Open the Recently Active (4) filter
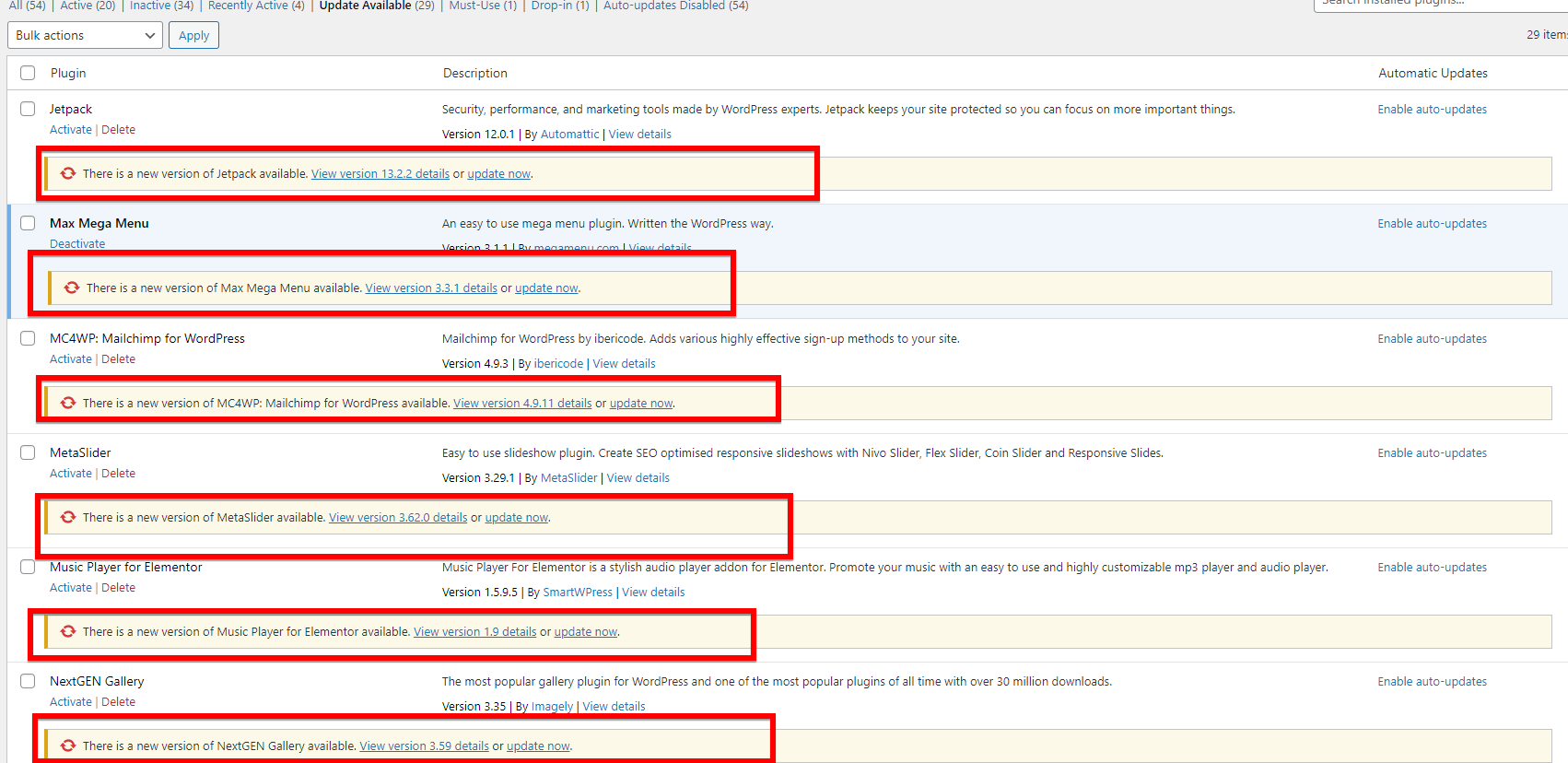Viewport: 1568px width, 763px height. [256, 6]
